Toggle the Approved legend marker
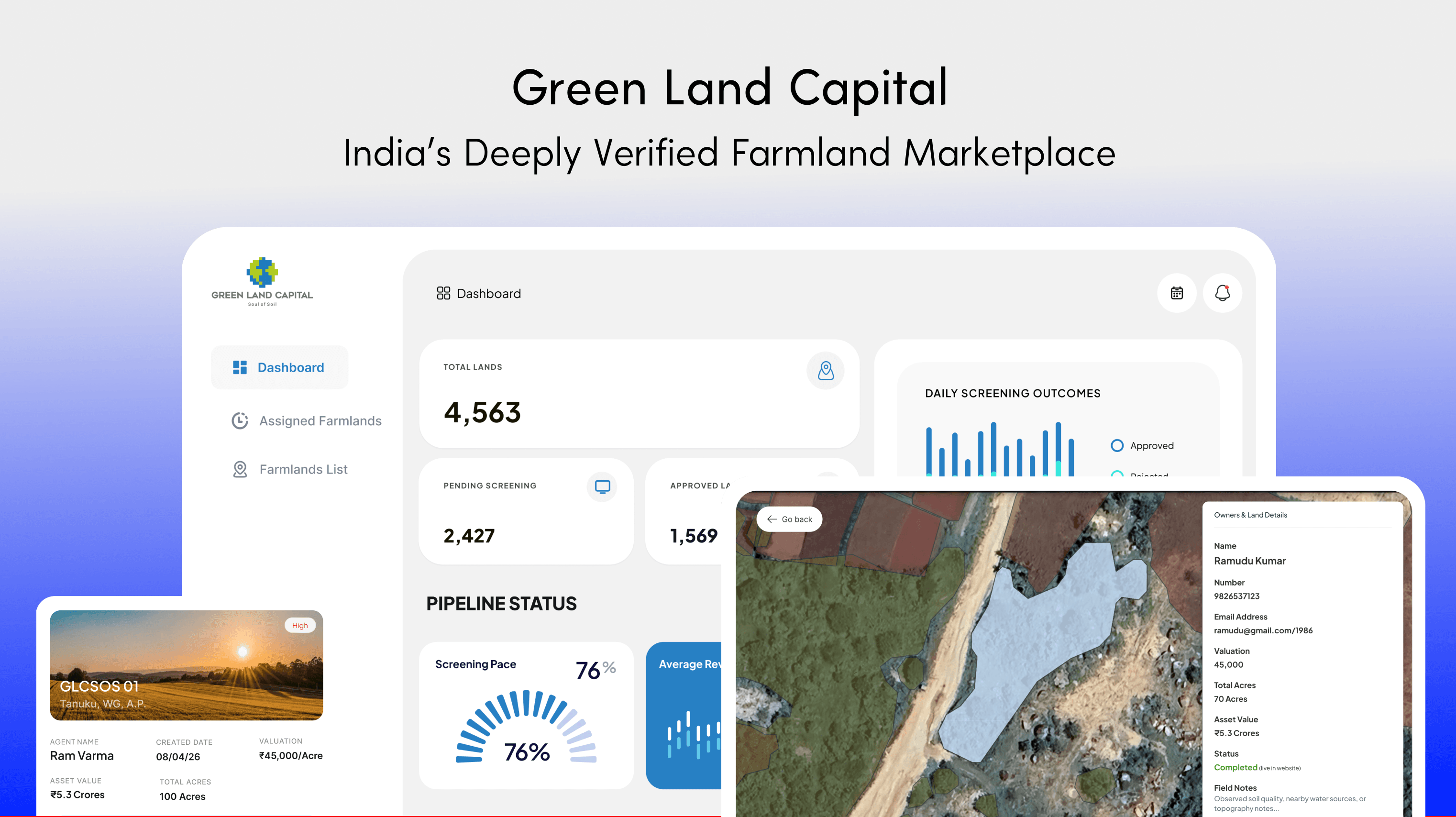The height and width of the screenshot is (817, 1456). 1117,445
